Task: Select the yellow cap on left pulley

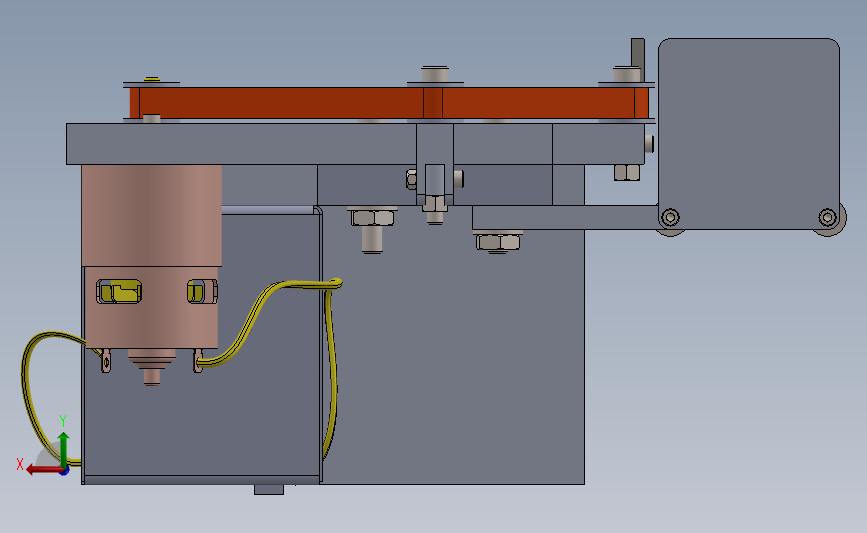Action: coord(152,80)
